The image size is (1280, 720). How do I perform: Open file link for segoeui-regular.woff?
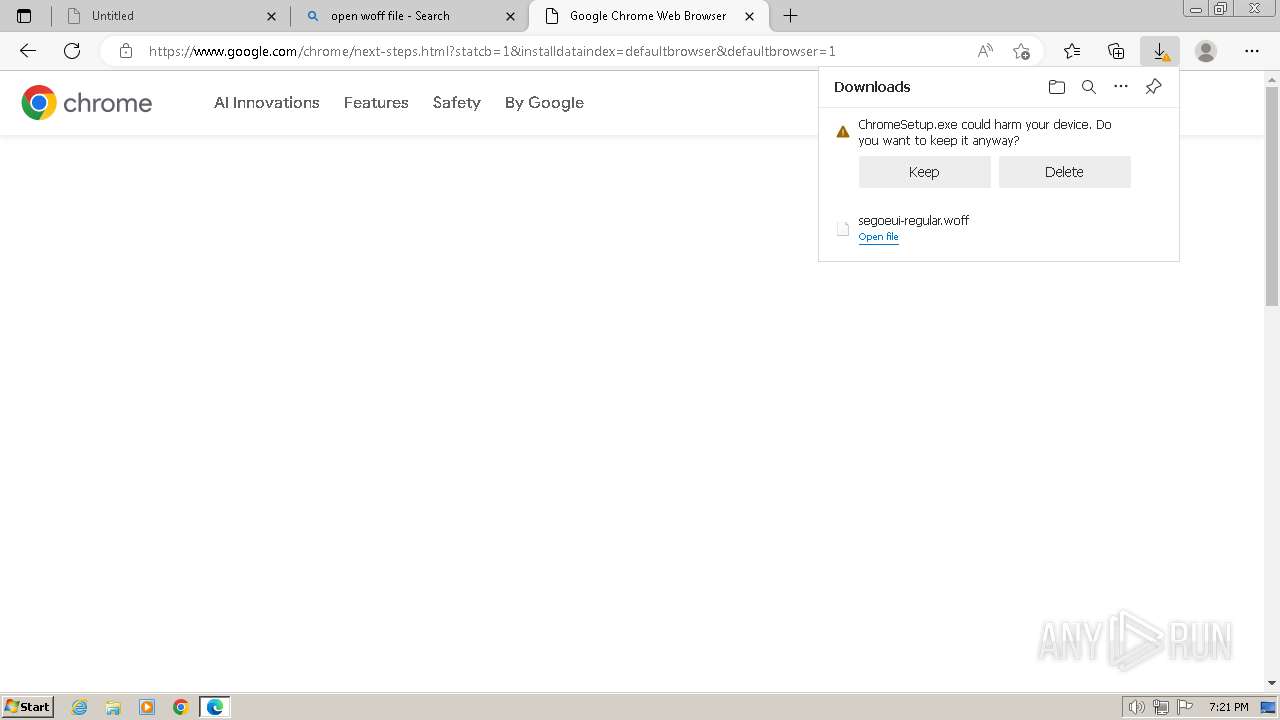(x=878, y=237)
